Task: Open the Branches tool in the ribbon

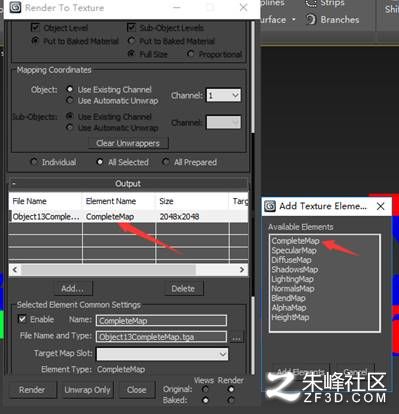Action: coord(332,20)
